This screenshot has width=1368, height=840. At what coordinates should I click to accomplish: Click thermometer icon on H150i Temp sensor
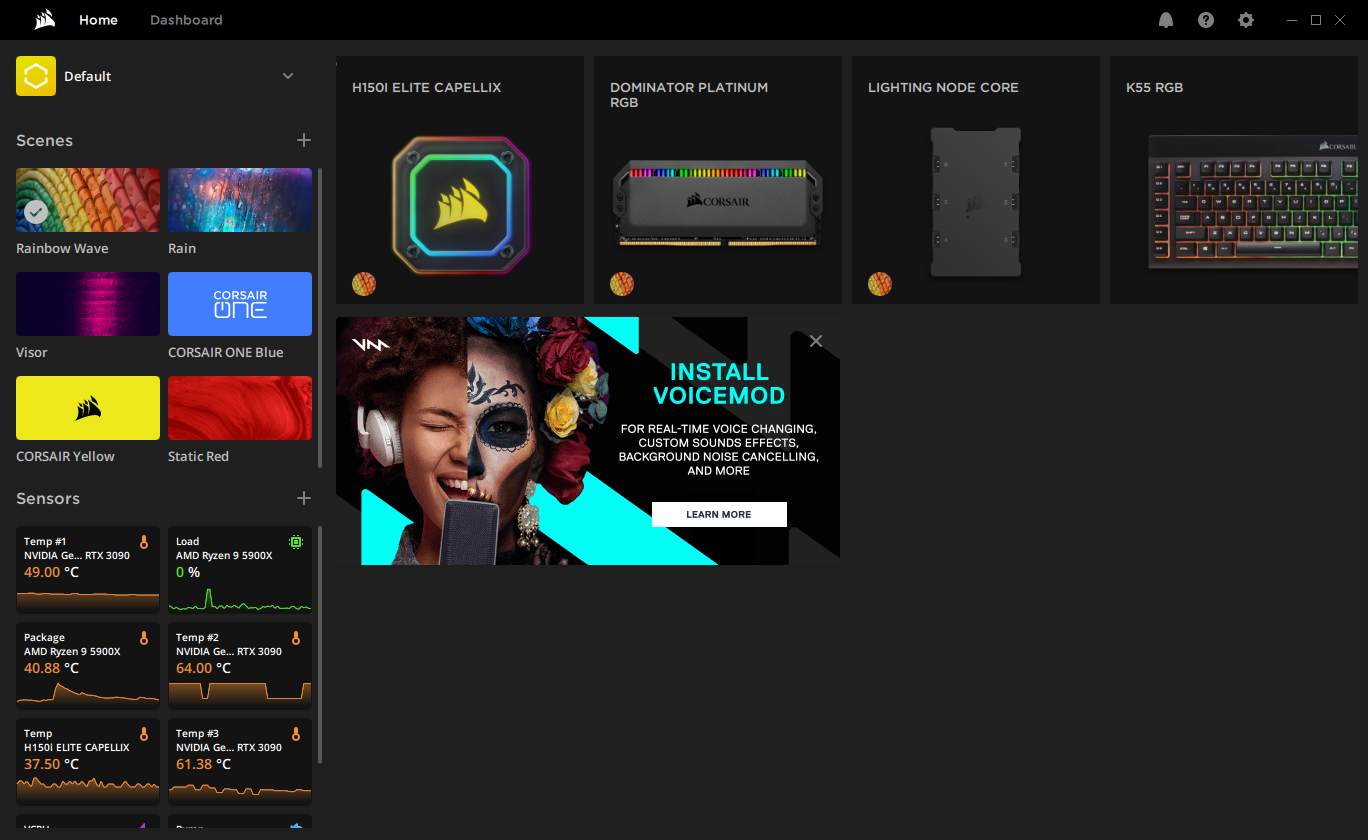tap(144, 734)
